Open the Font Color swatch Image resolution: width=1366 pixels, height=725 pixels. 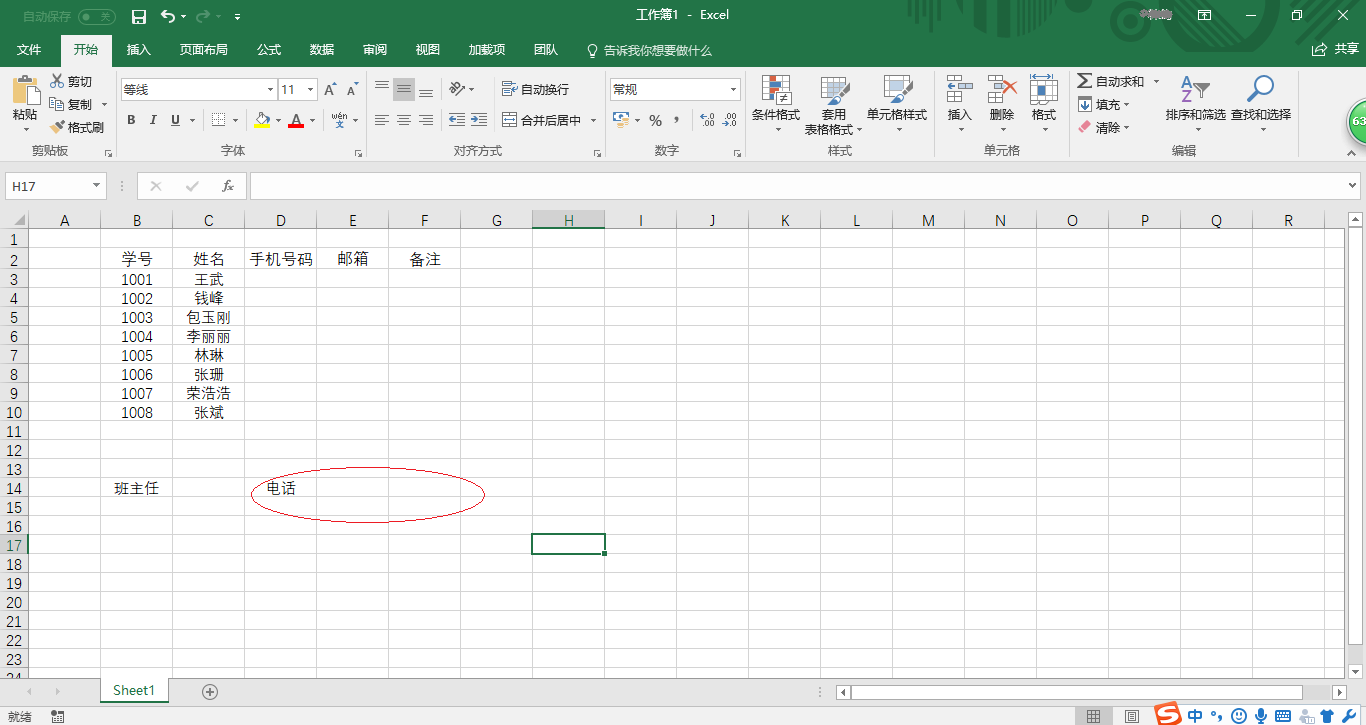coord(297,120)
